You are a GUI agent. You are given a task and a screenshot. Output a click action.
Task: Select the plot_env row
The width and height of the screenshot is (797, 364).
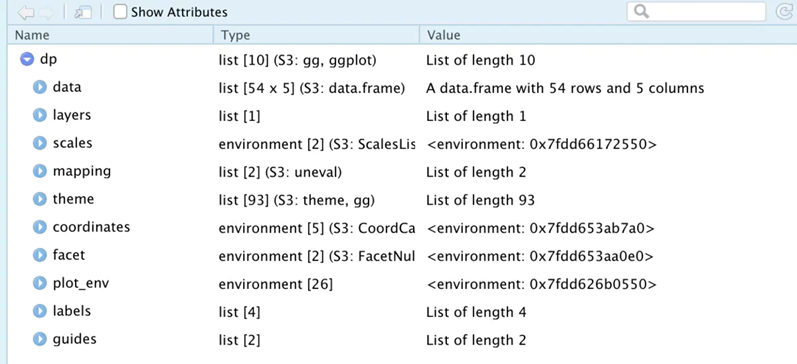[403, 283]
